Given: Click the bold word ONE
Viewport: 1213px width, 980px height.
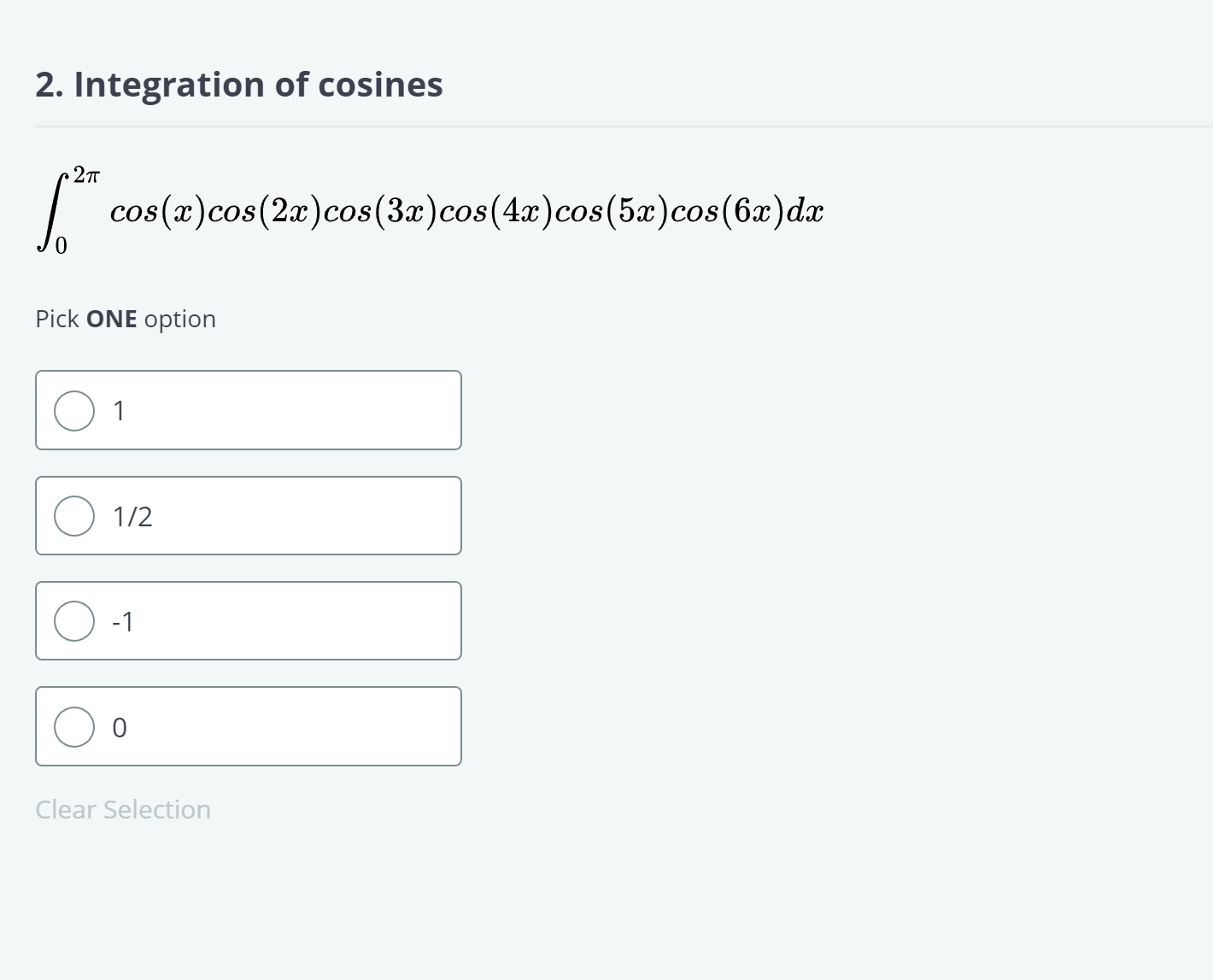Looking at the screenshot, I should tap(112, 319).
